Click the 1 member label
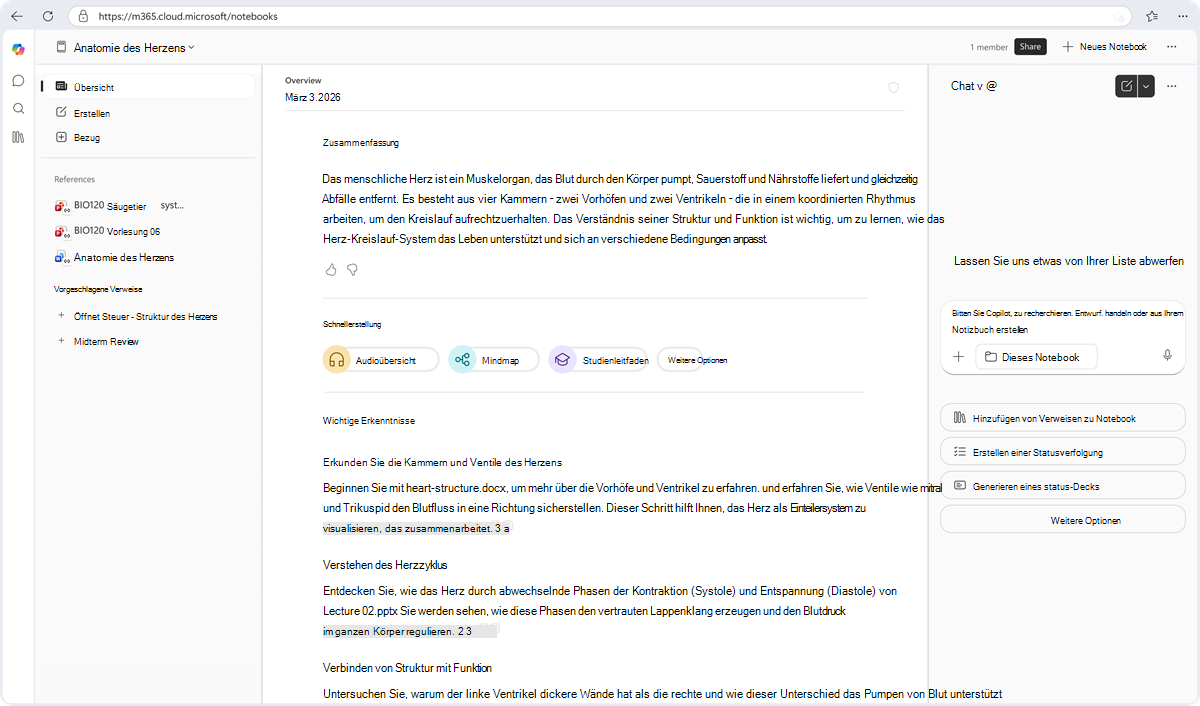Screen dimensions: 1200x706 (989, 47)
